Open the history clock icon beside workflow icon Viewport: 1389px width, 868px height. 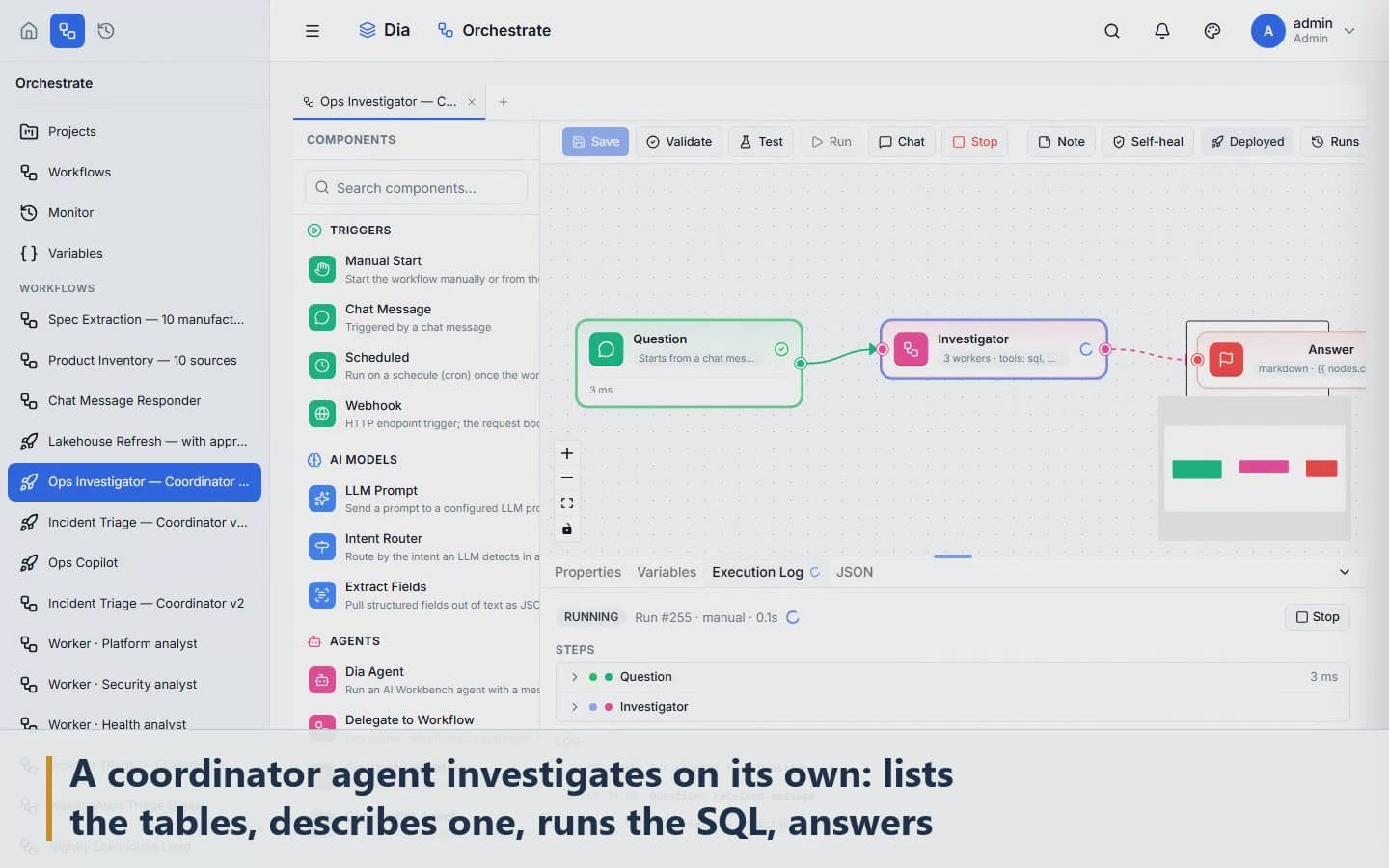[106, 31]
